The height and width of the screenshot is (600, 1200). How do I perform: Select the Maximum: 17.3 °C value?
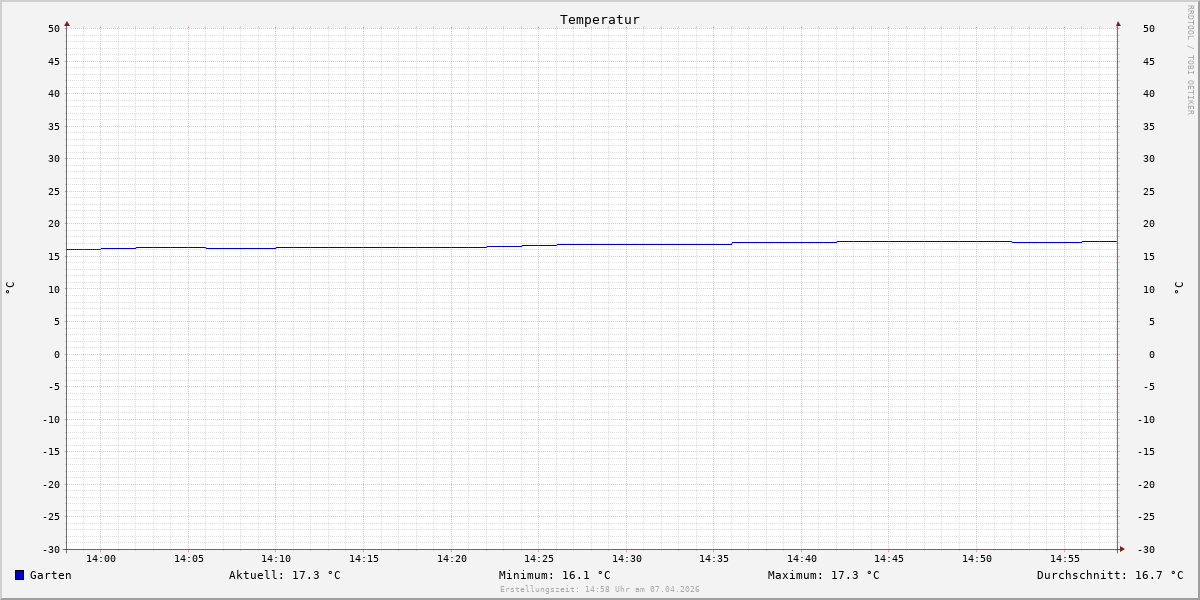tap(824, 575)
